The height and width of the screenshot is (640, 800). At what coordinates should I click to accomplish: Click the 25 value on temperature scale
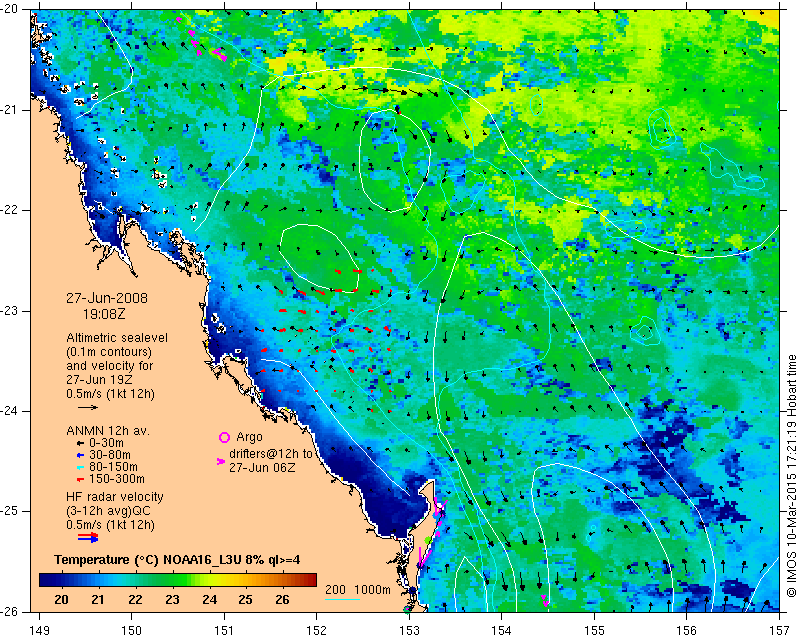coord(245,600)
